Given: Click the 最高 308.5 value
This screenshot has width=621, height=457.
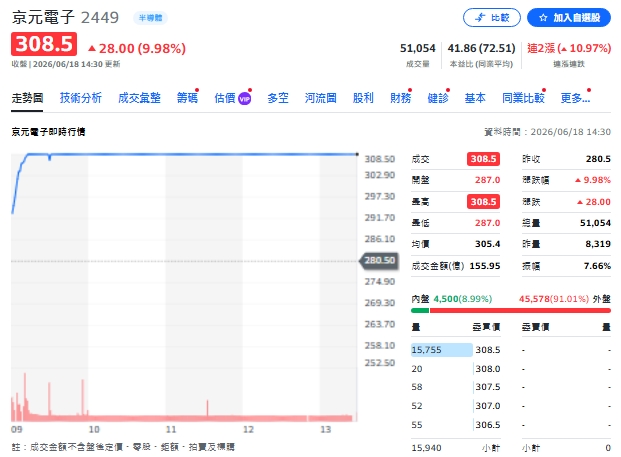Looking at the screenshot, I should click(483, 202).
